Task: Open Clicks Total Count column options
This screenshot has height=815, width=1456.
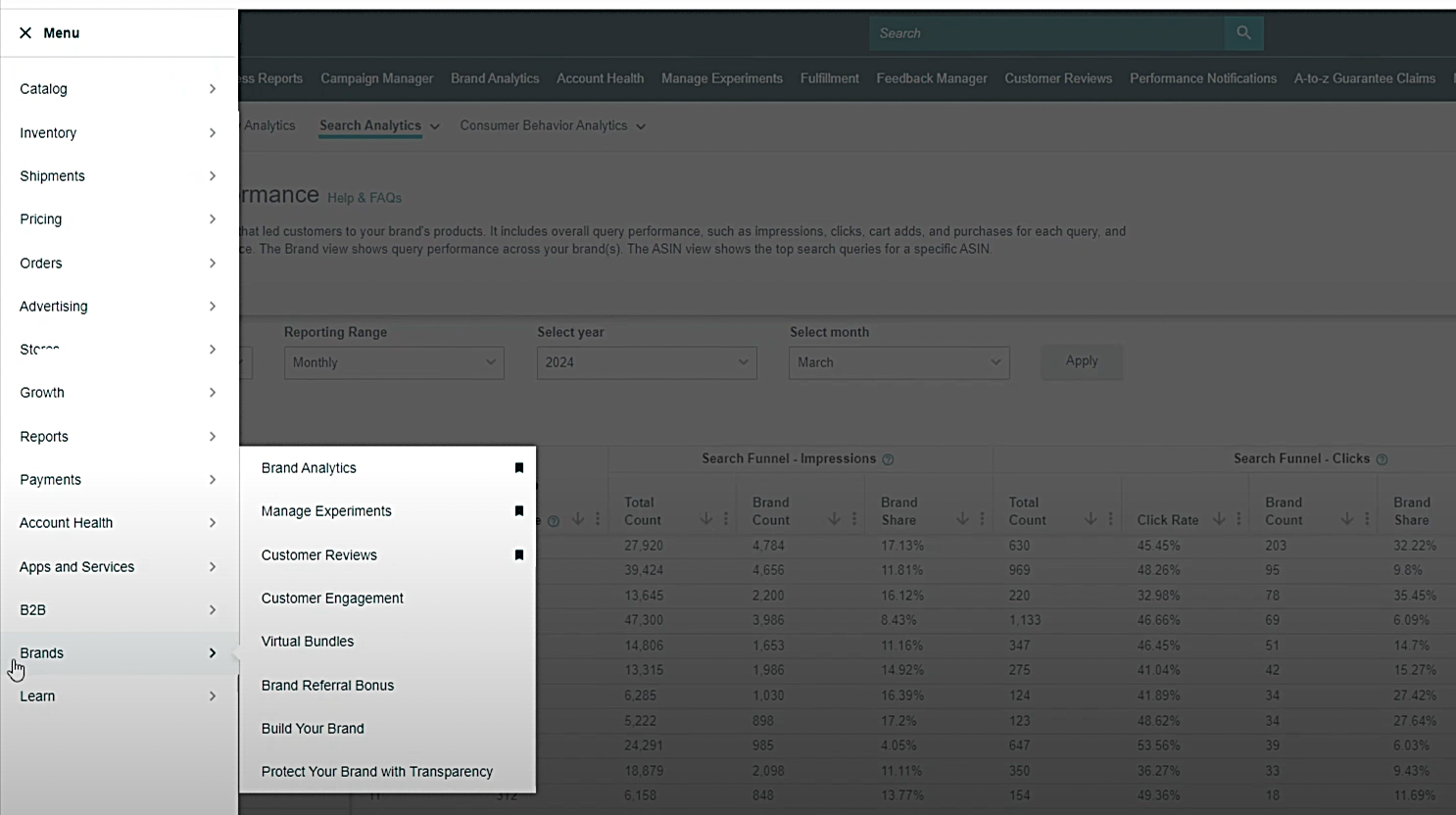Action: tap(1110, 519)
